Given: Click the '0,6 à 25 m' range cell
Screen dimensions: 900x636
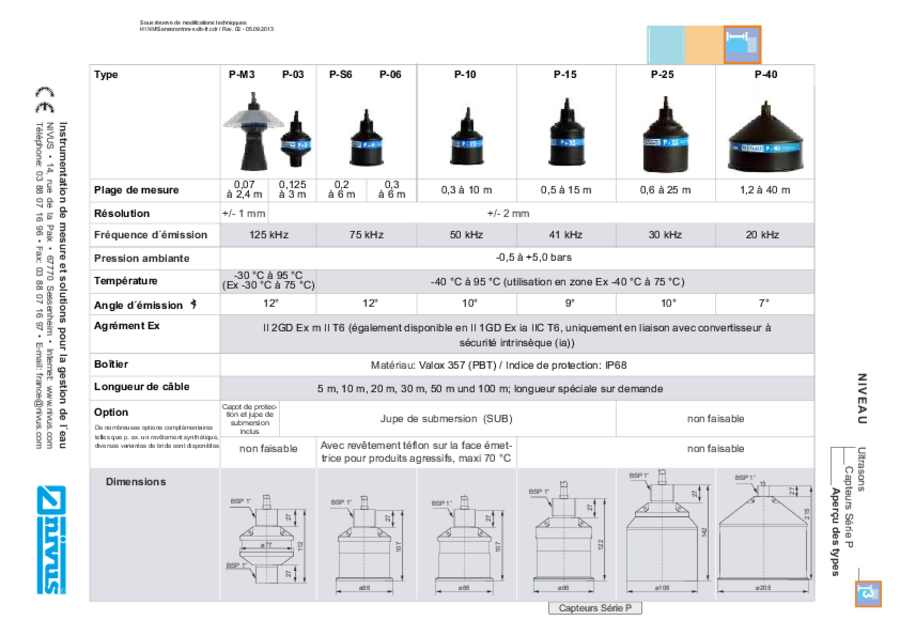Looking at the screenshot, I should (665, 190).
